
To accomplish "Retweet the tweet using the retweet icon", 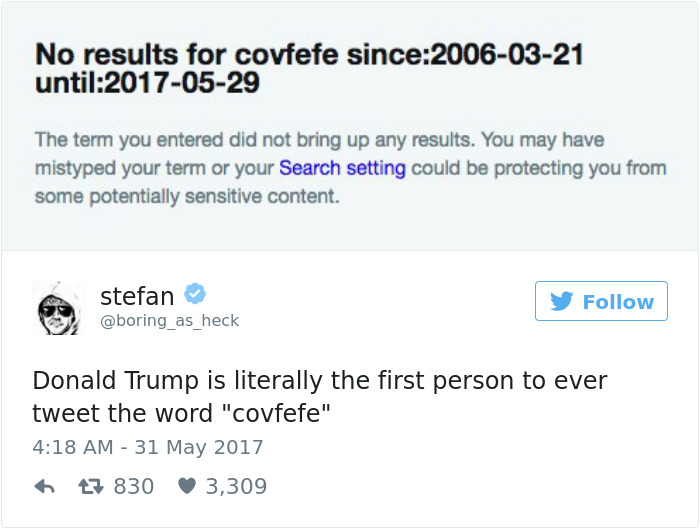I will [91, 487].
